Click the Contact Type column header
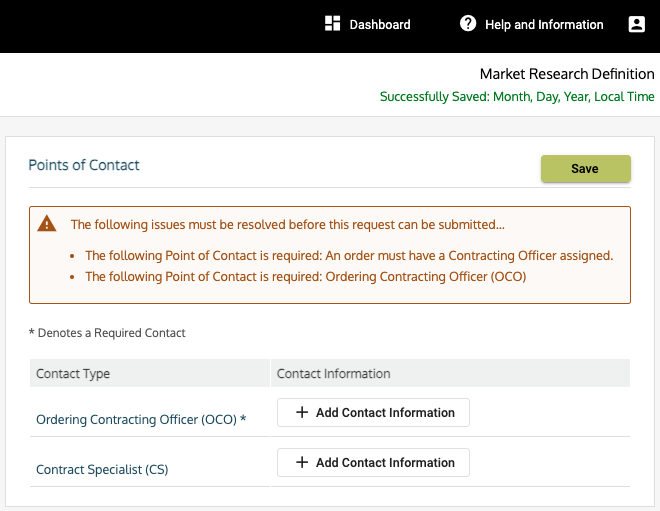The height and width of the screenshot is (511, 660). (x=73, y=374)
